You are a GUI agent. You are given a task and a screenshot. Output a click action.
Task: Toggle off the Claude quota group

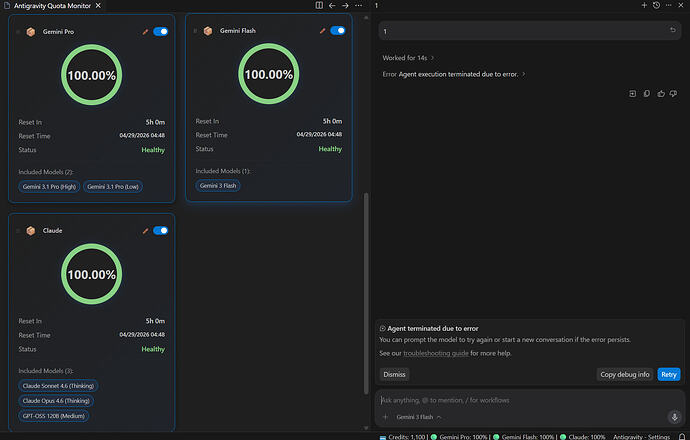(x=161, y=231)
